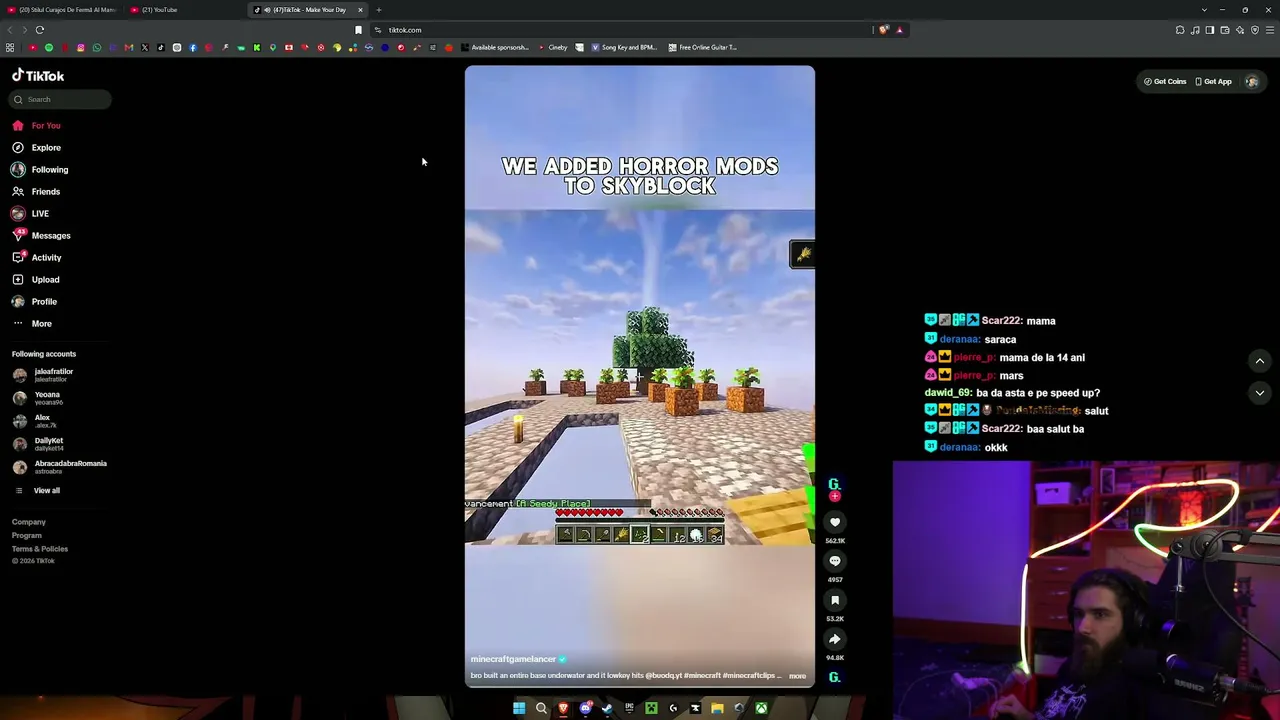Viewport: 1280px width, 720px height.
Task: Reload the page in the browser
Action: [x=40, y=30]
